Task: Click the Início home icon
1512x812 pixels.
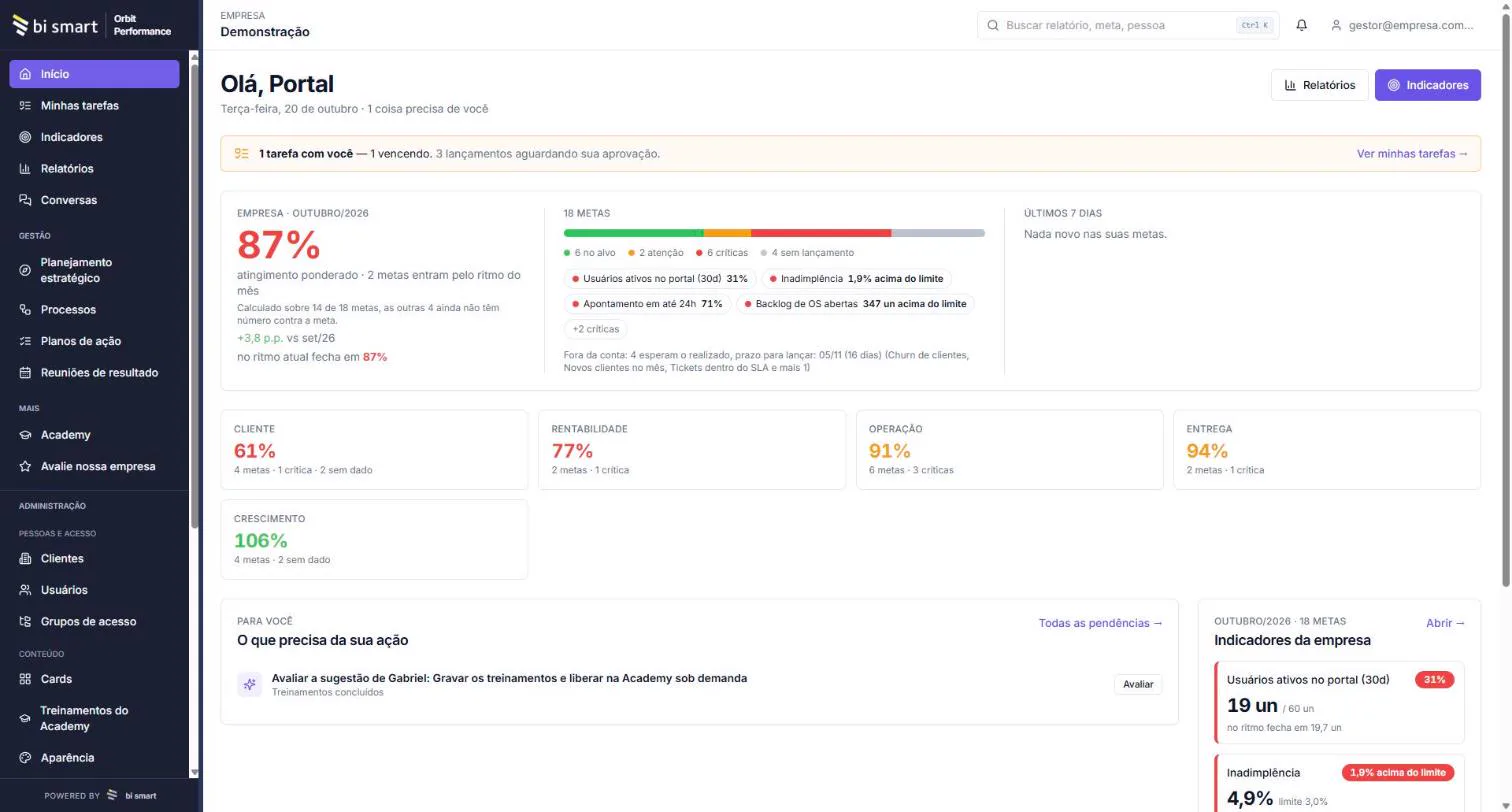Action: [26, 74]
